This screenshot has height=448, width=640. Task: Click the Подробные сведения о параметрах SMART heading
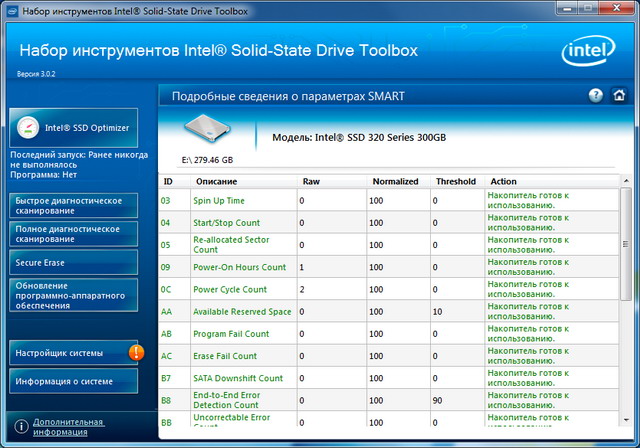tap(288, 96)
